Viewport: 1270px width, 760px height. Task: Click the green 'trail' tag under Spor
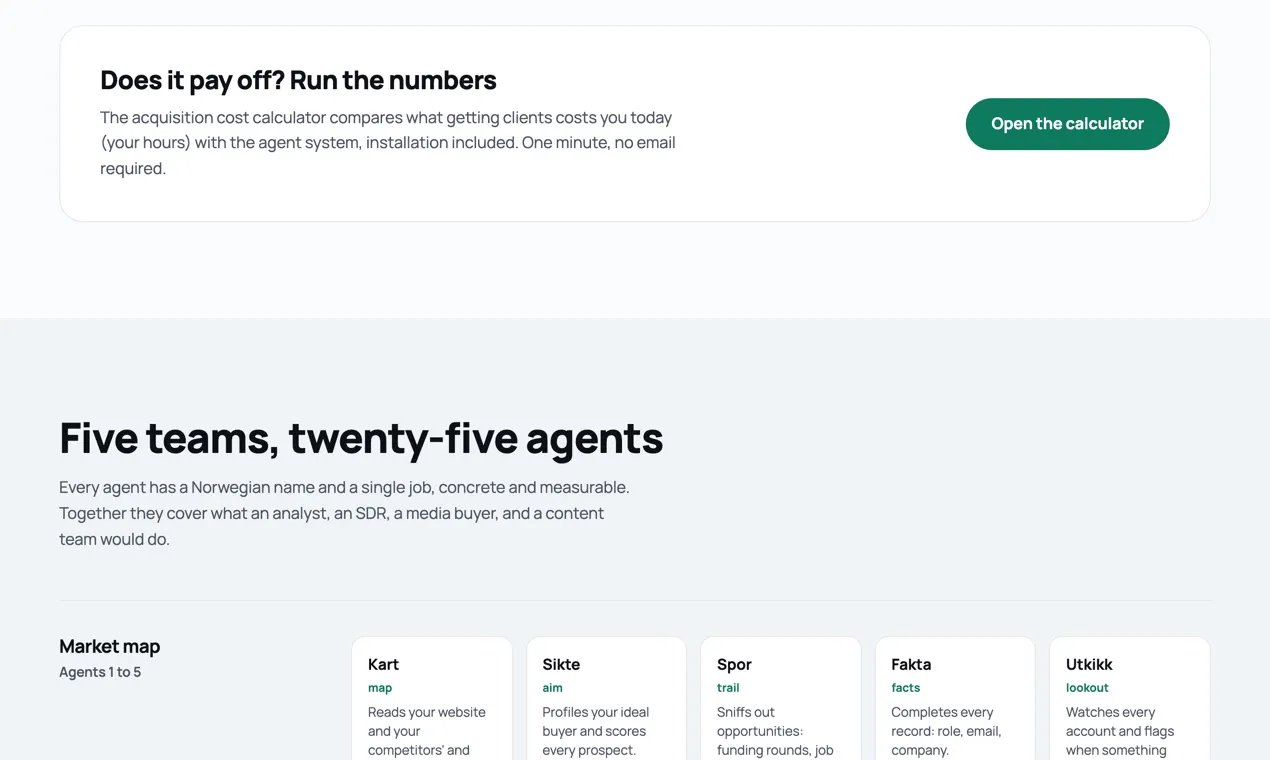tap(728, 688)
